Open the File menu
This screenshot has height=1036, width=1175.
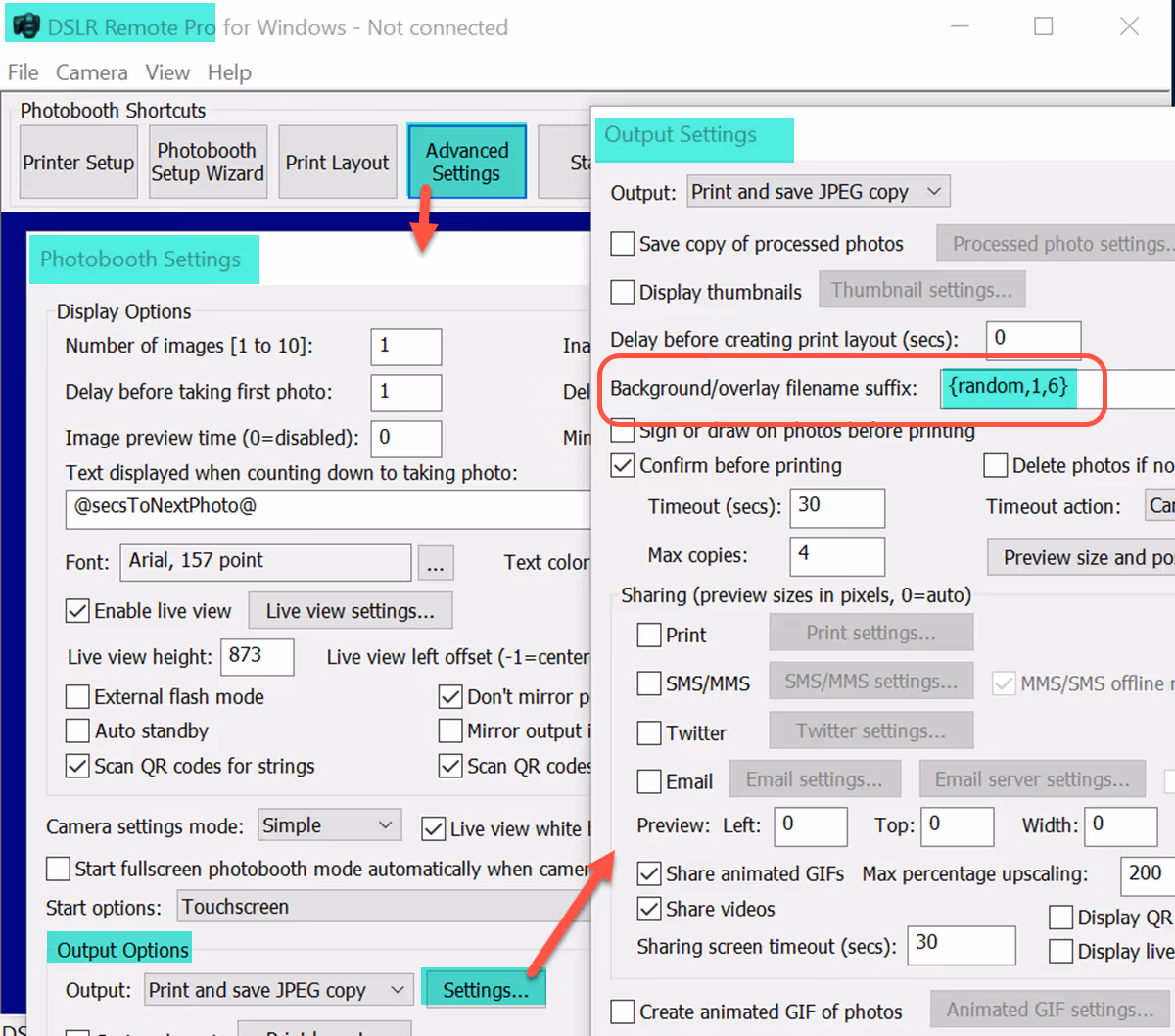(23, 72)
